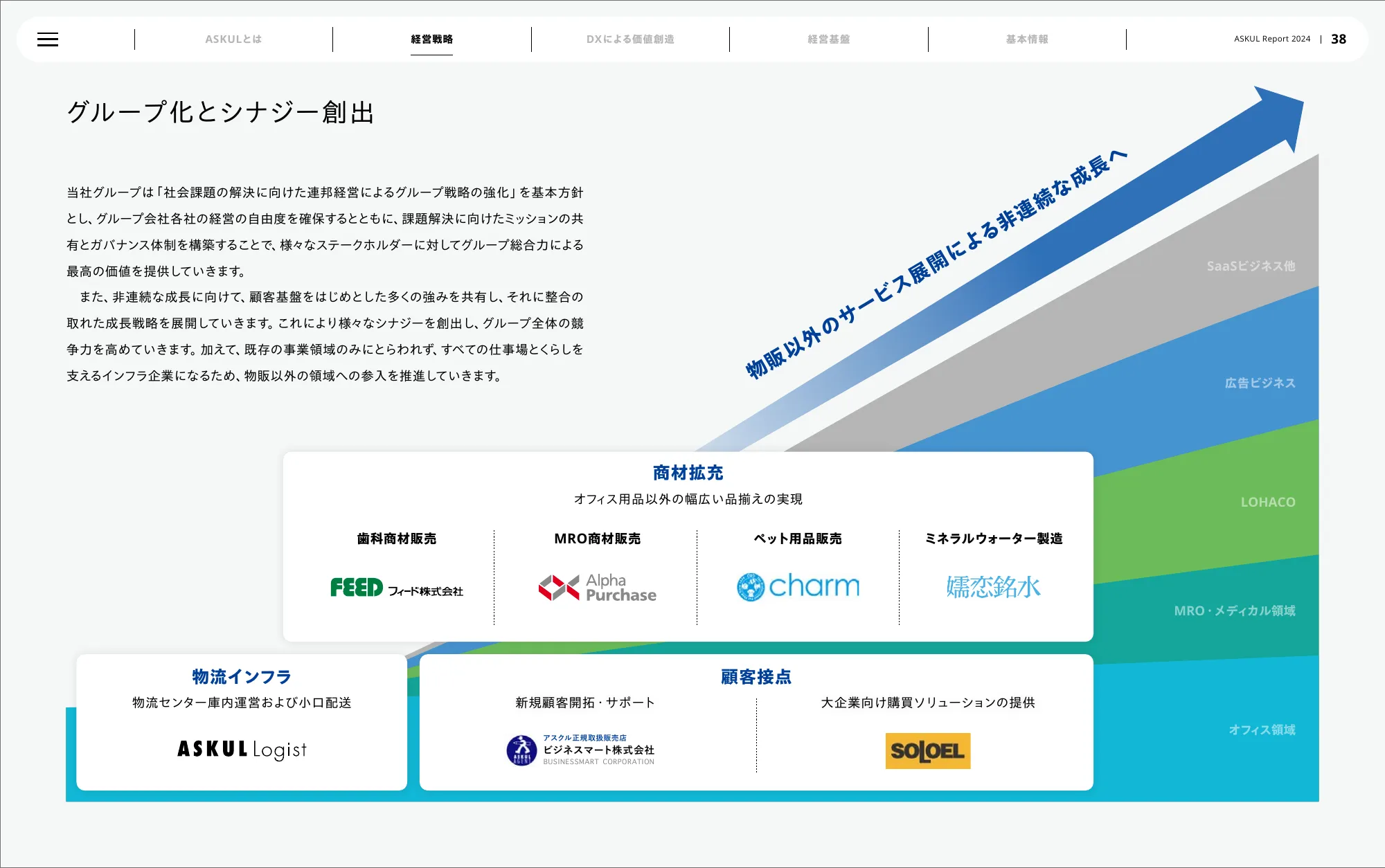The width and height of the screenshot is (1385, 868).
Task: Click the Businessmart Corporation logo
Action: pyautogui.click(x=580, y=750)
